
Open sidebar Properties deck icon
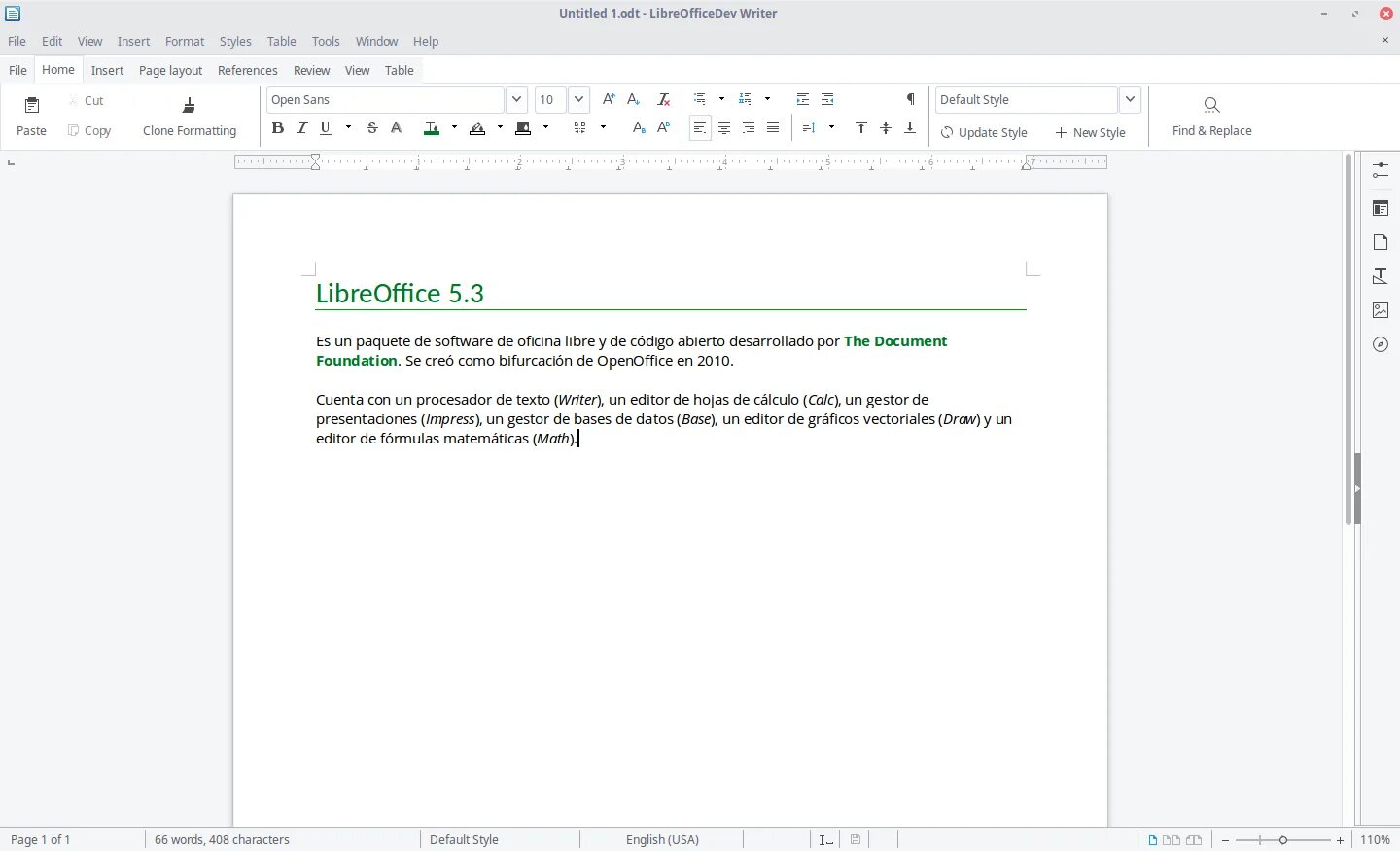(x=1381, y=170)
